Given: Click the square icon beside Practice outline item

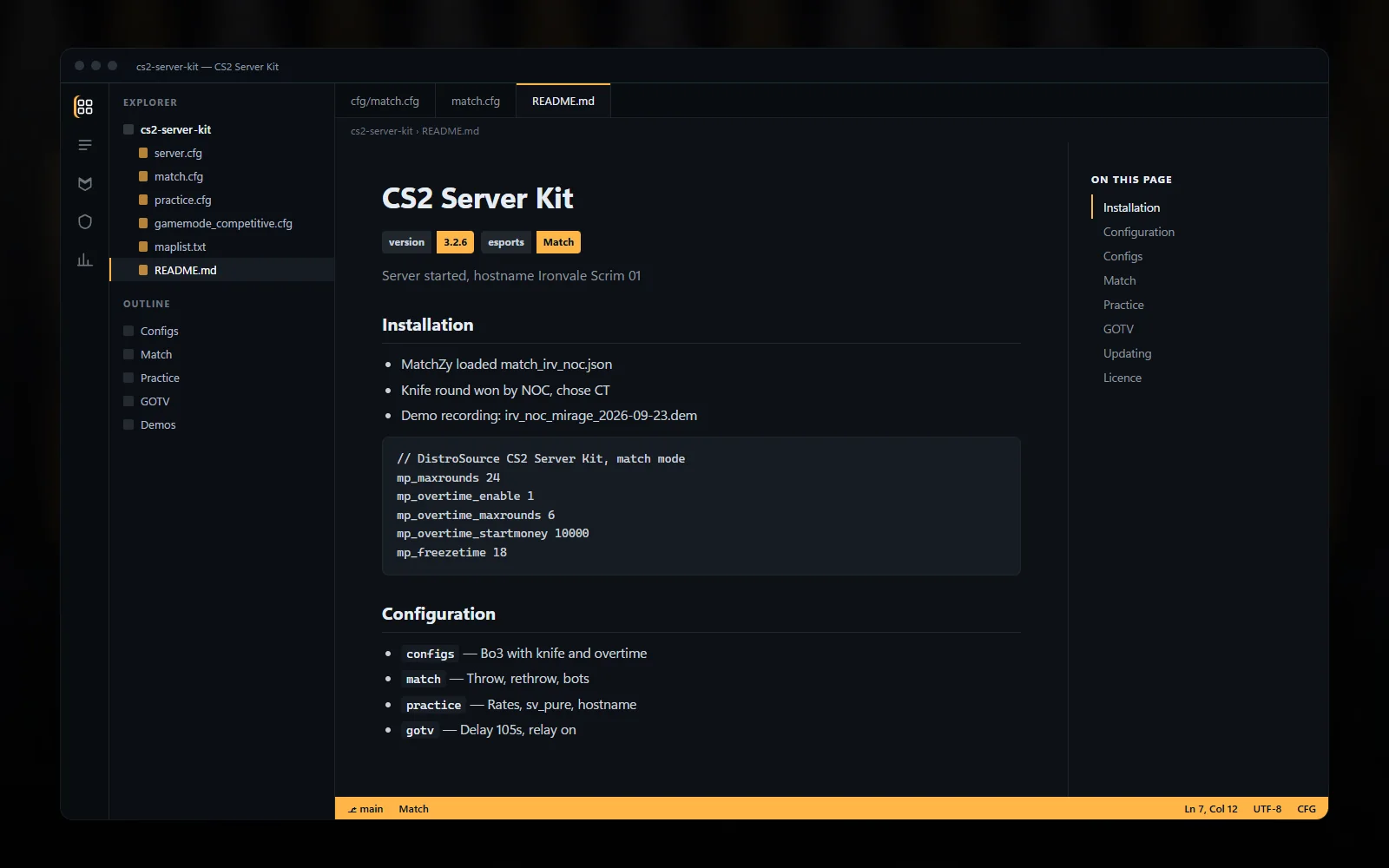Looking at the screenshot, I should (x=128, y=378).
